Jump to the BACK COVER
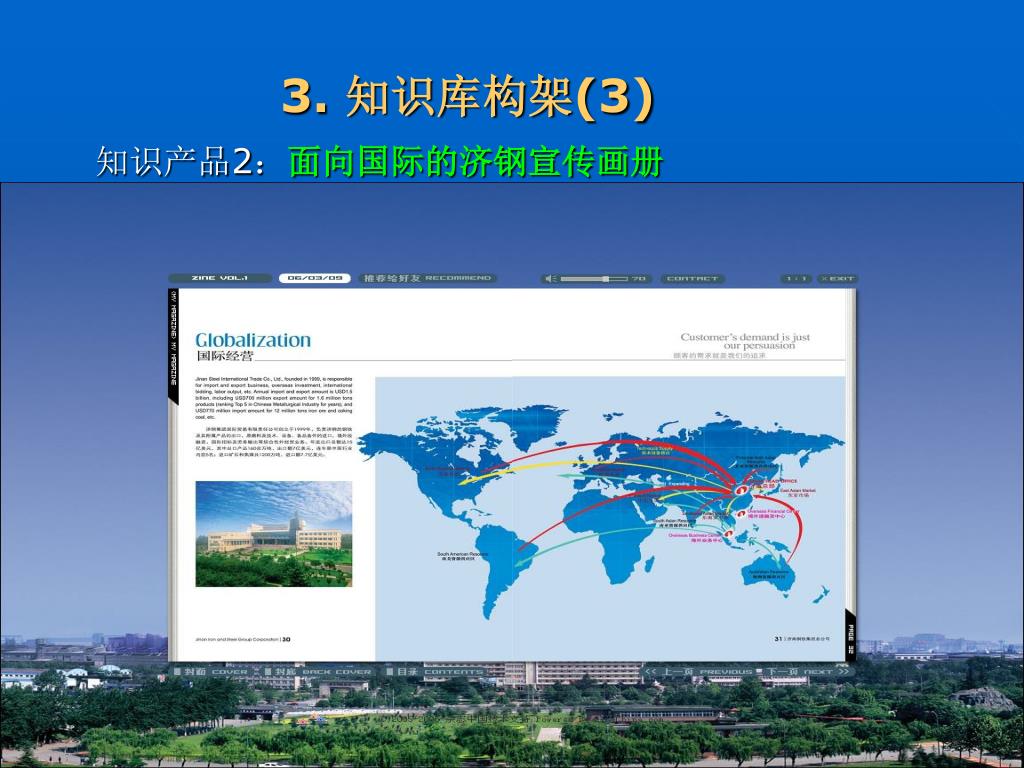Screen dimensions: 1024x768 point(318,671)
